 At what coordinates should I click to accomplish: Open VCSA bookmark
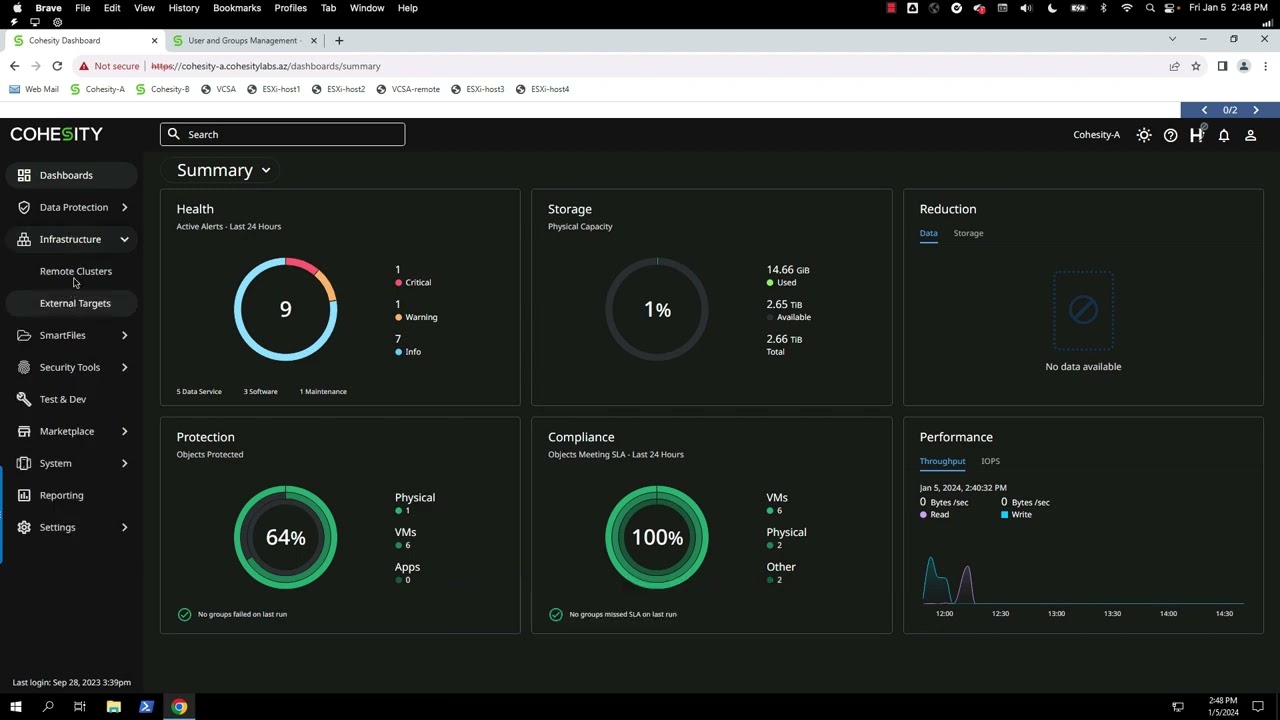point(218,89)
